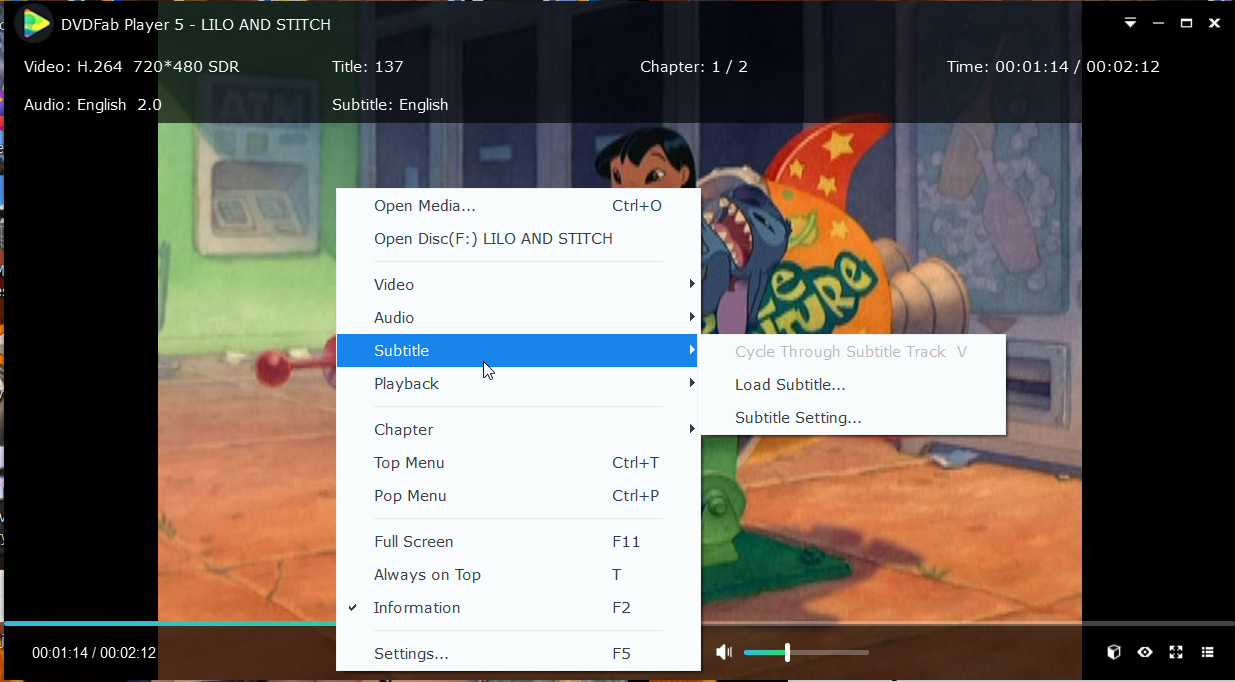Open Settings... from context menu

point(518,654)
